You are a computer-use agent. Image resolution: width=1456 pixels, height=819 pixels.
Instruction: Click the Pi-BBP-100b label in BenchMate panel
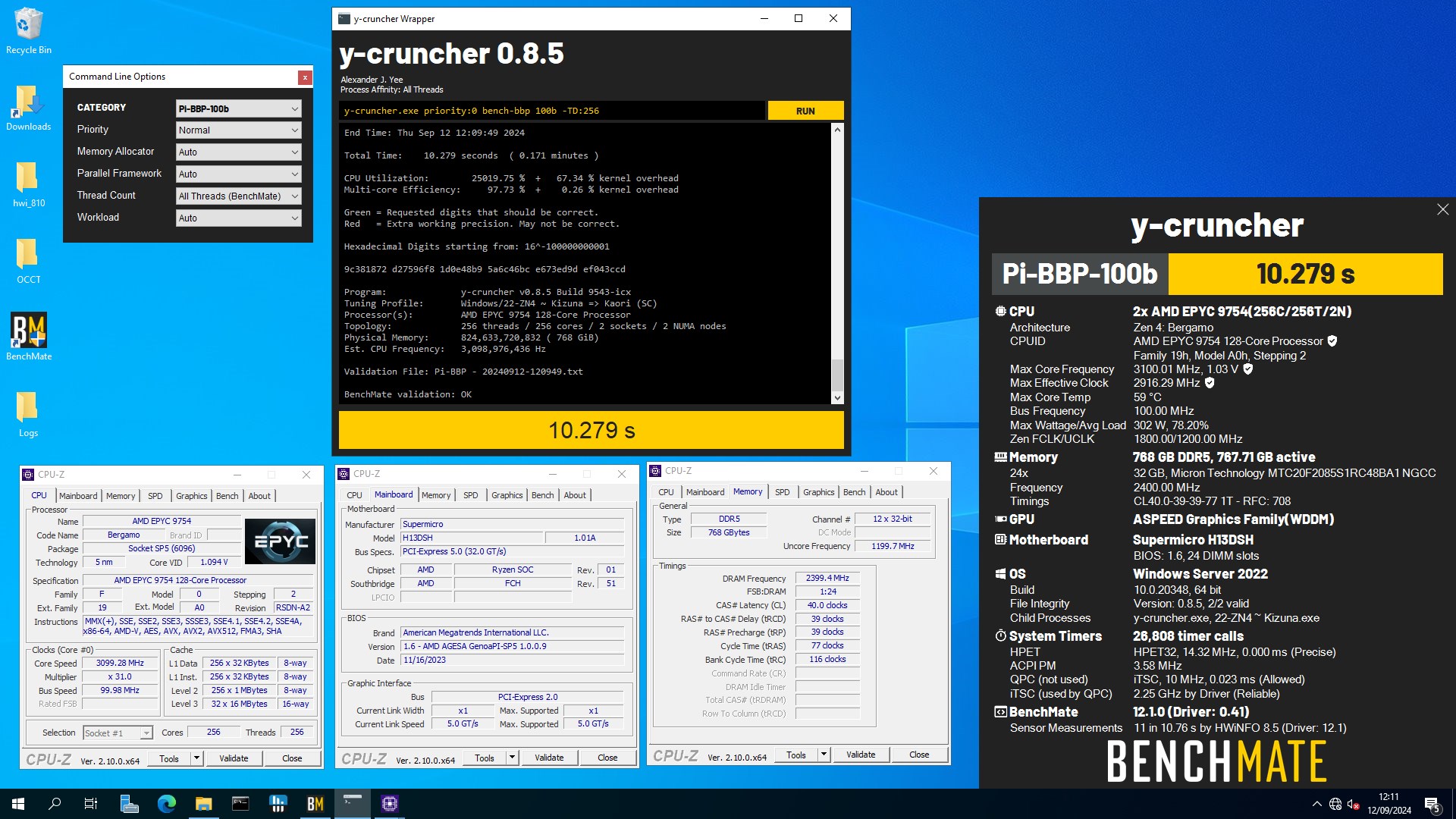click(1080, 274)
